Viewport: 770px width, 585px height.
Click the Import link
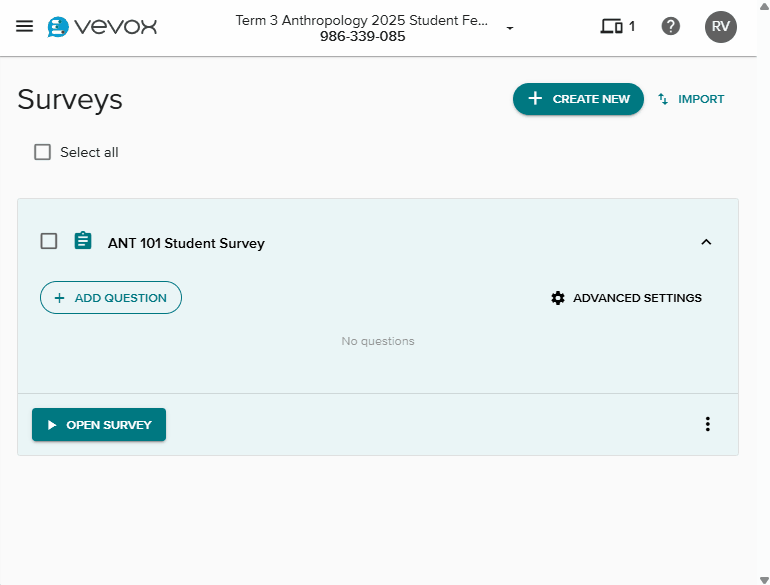click(x=701, y=99)
